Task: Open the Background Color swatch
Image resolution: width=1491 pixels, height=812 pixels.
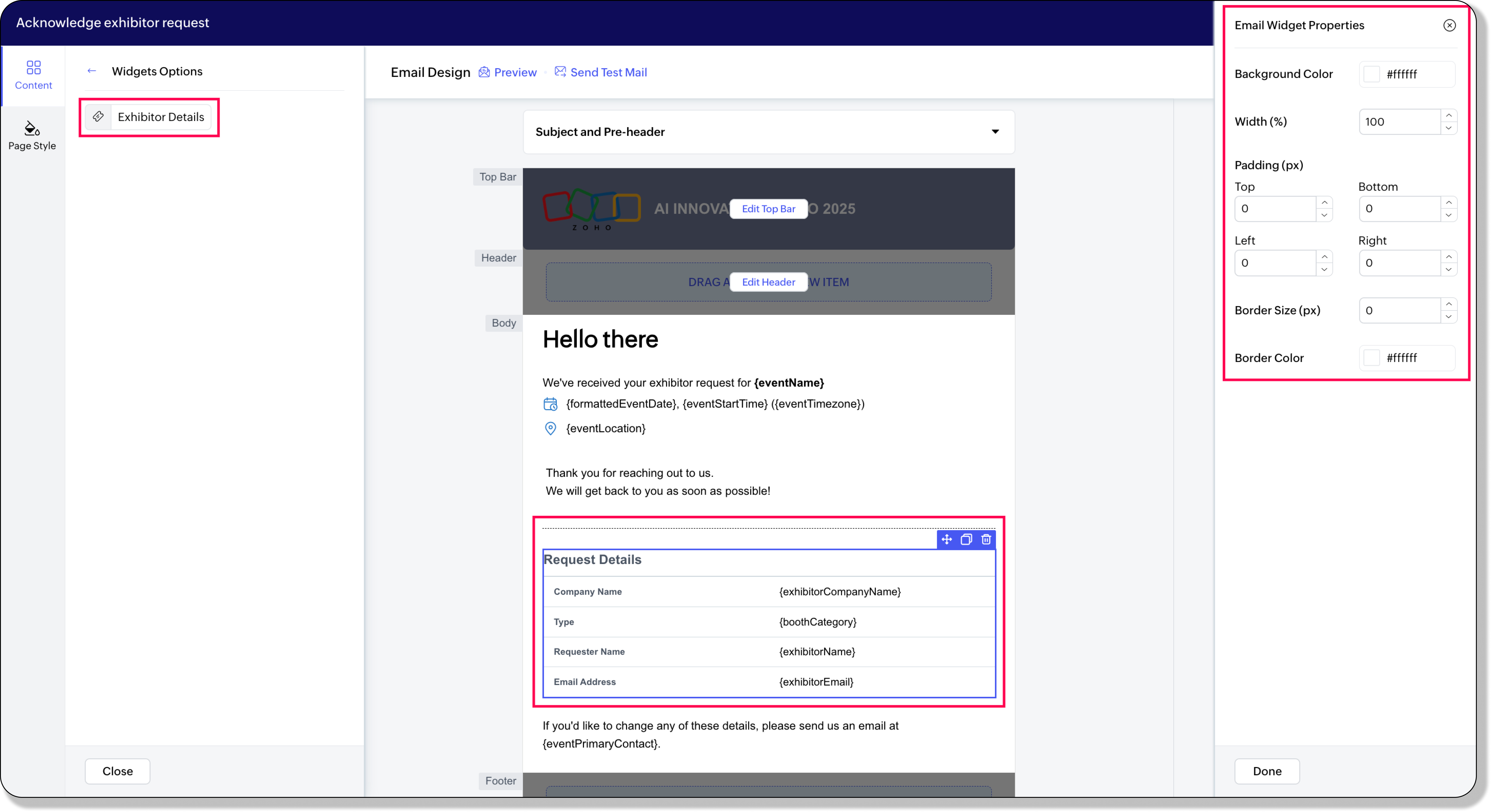Action: pos(1371,74)
